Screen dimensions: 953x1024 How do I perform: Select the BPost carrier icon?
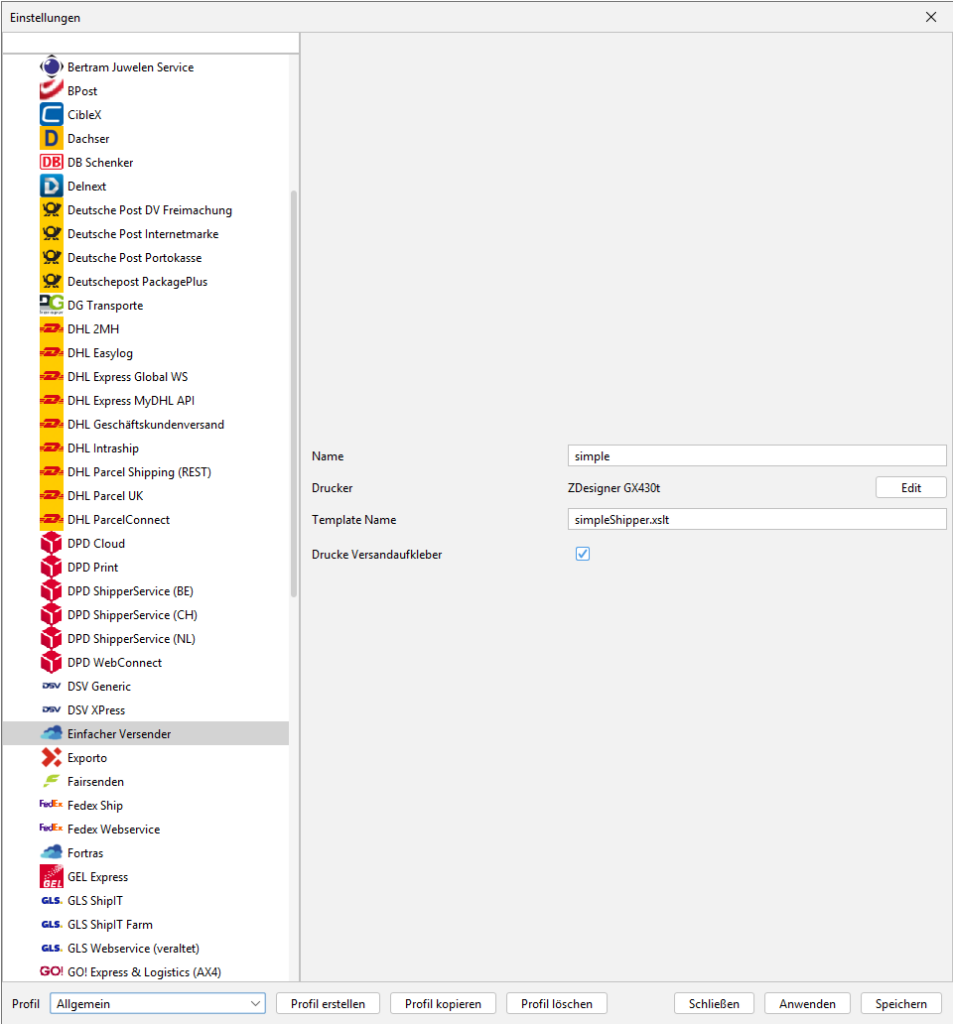tap(51, 91)
